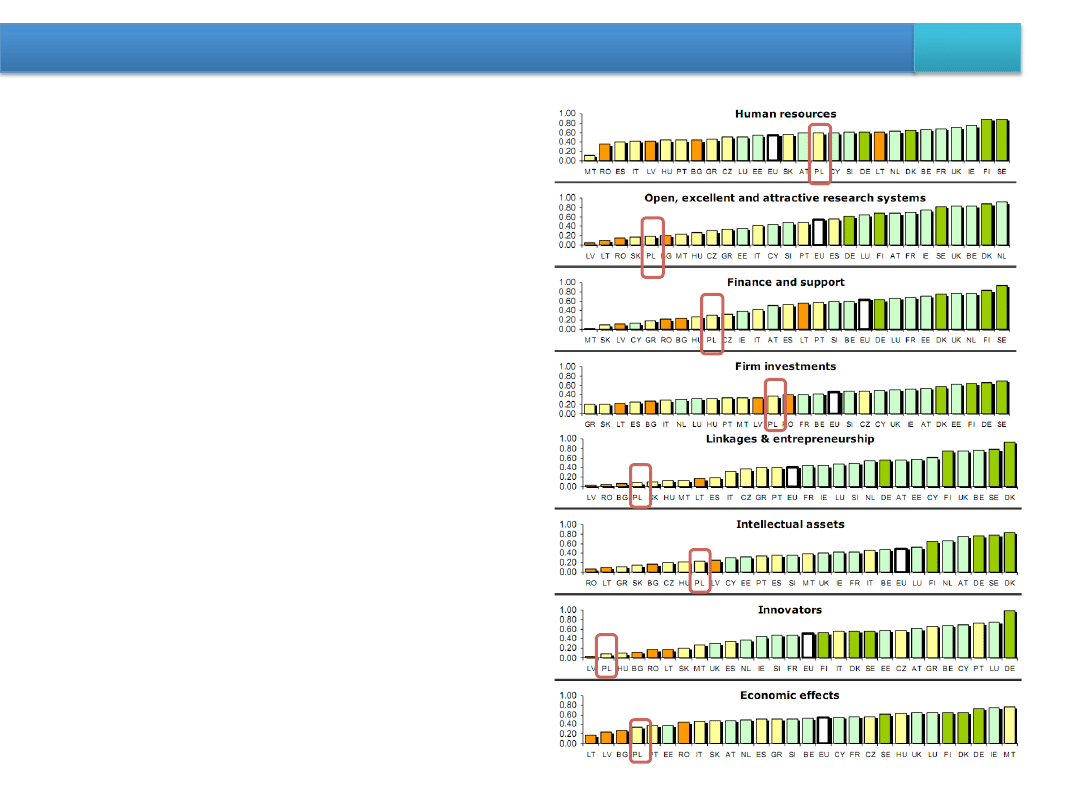Click the white EU bar in Human resources
The height and width of the screenshot is (810, 1080).
pos(773,148)
